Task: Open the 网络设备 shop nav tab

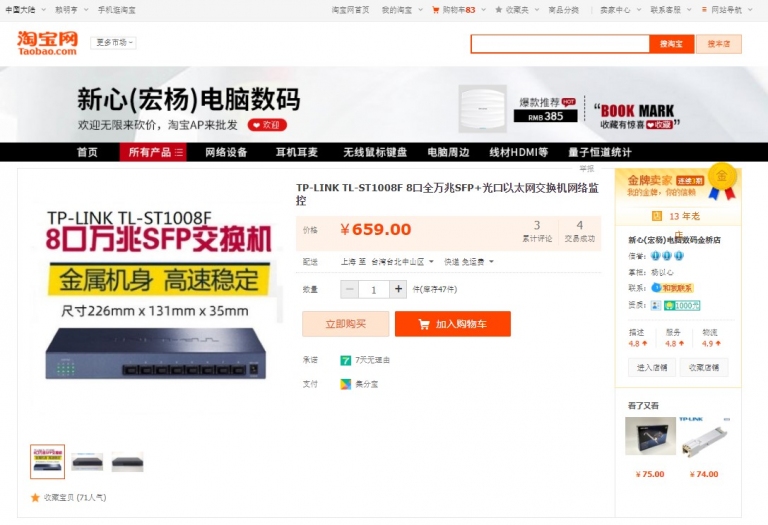Action: tap(226, 152)
